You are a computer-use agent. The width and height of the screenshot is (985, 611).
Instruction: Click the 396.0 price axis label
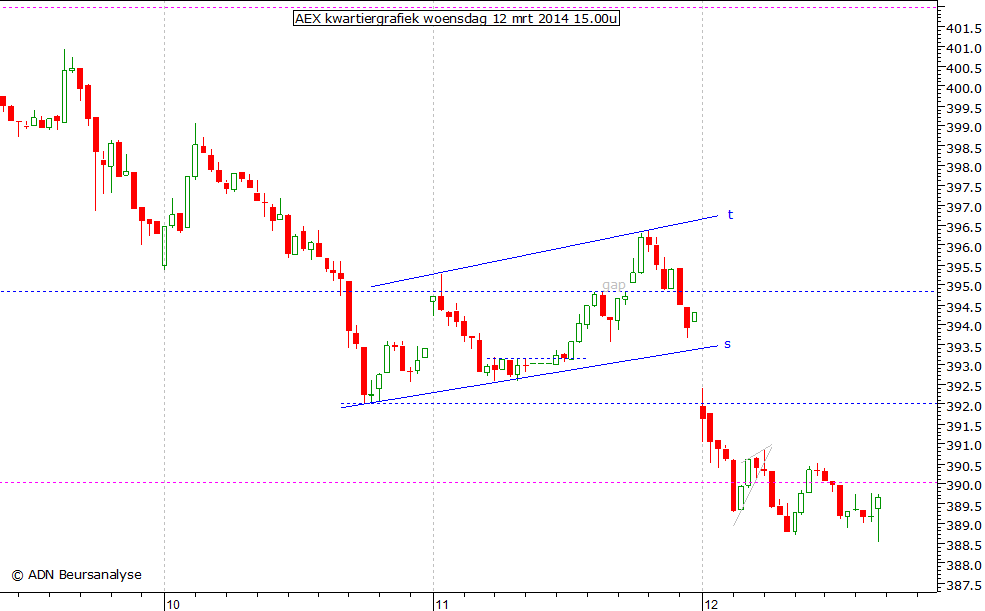coord(964,248)
